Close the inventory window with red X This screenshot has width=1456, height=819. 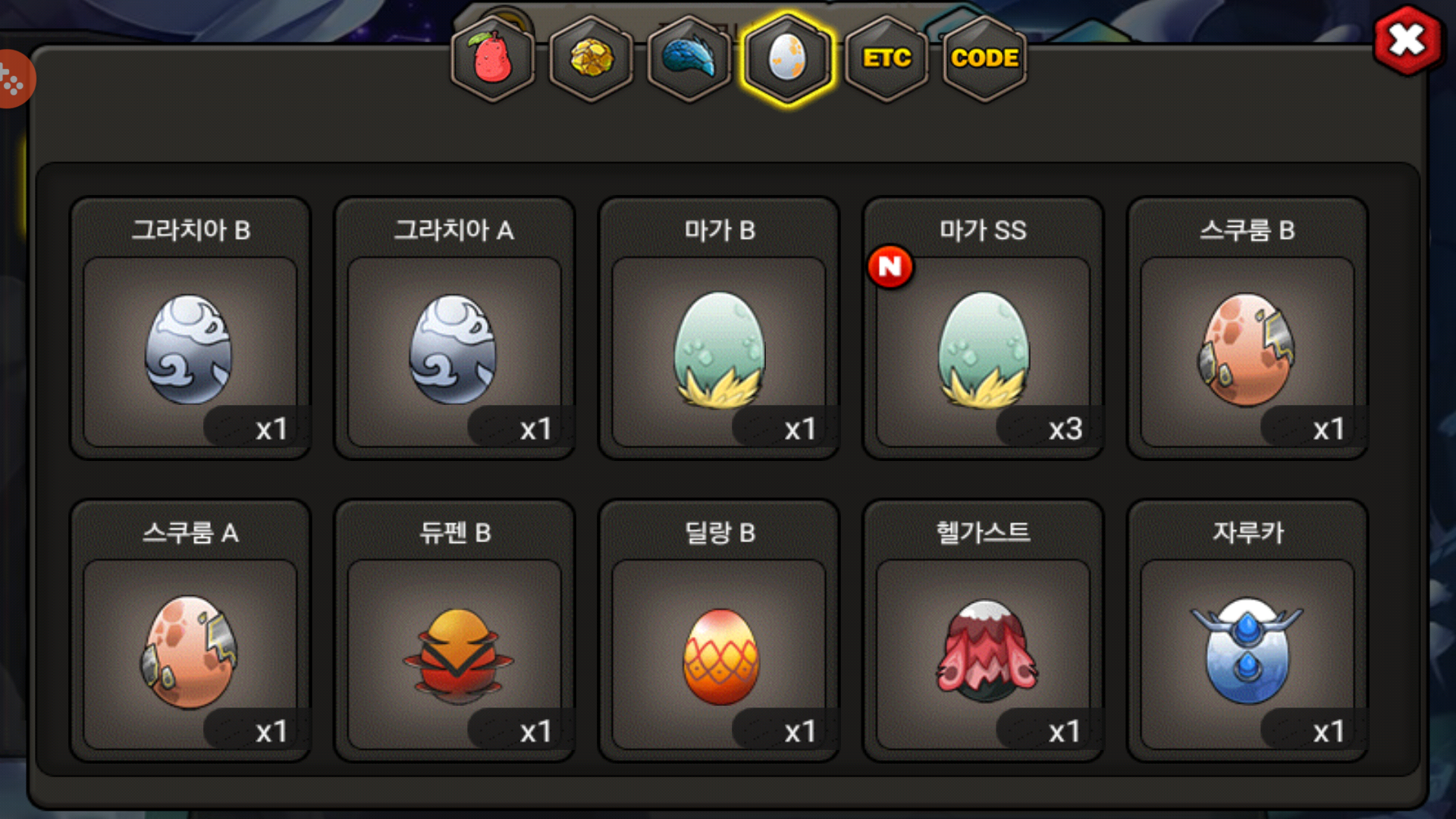click(x=1407, y=40)
